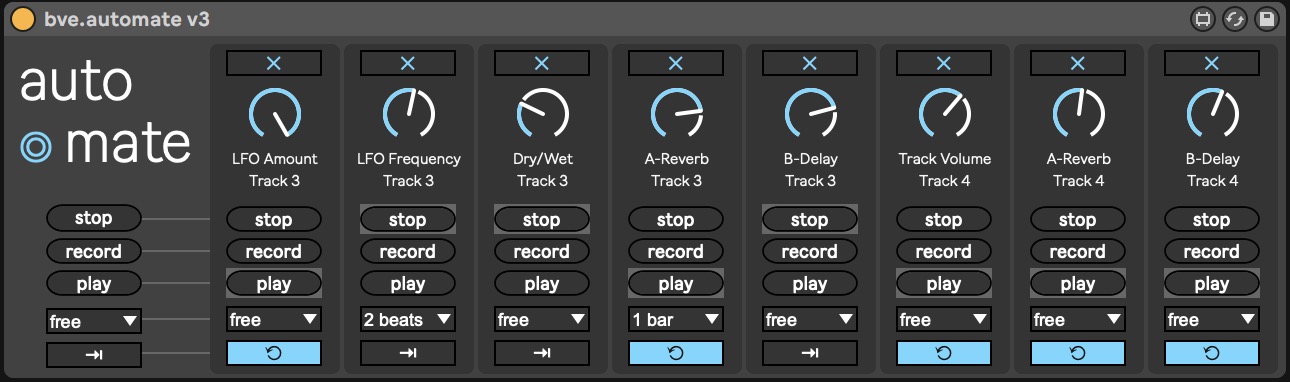Click the global stop button

point(94,218)
